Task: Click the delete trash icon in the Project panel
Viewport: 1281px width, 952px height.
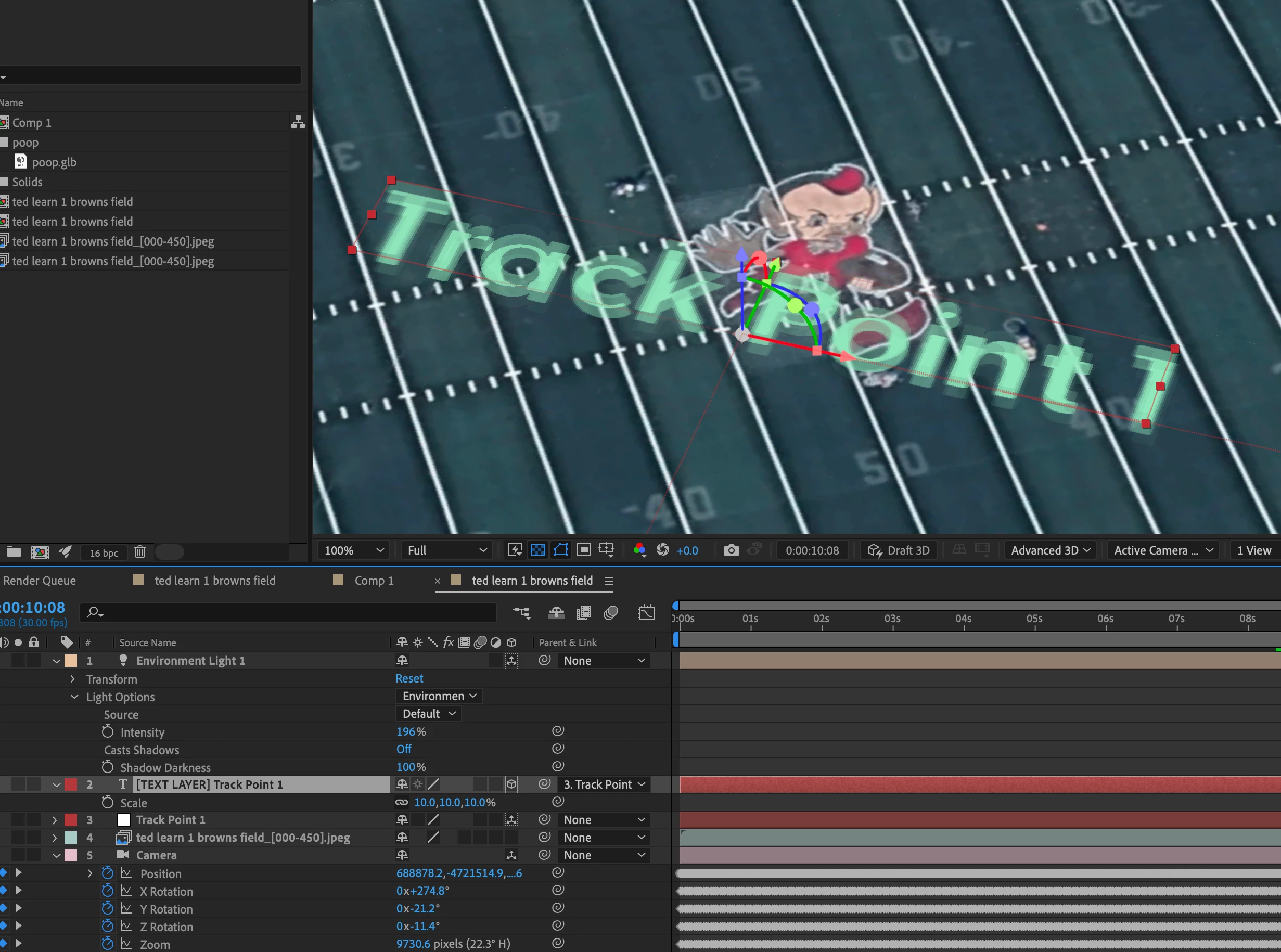Action: point(139,552)
